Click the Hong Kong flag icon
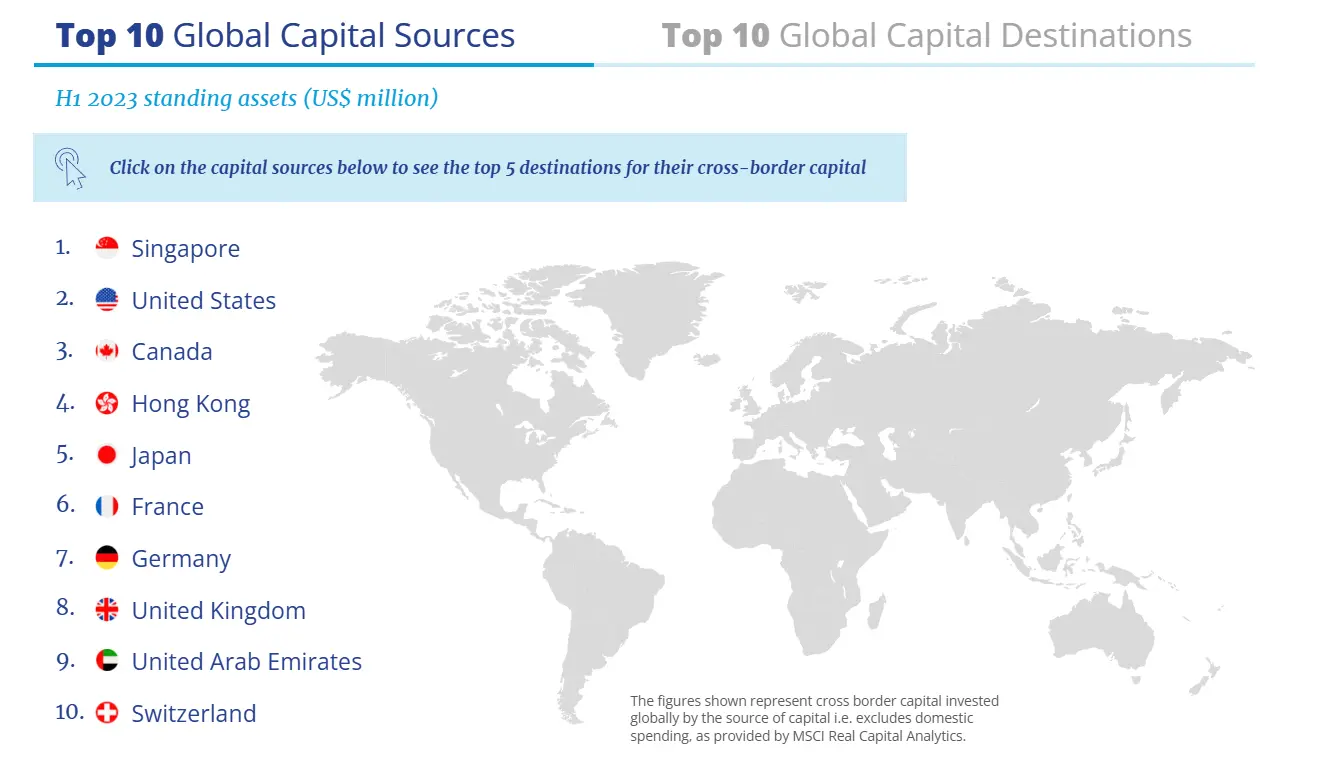The width and height of the screenshot is (1332, 781). pos(107,403)
